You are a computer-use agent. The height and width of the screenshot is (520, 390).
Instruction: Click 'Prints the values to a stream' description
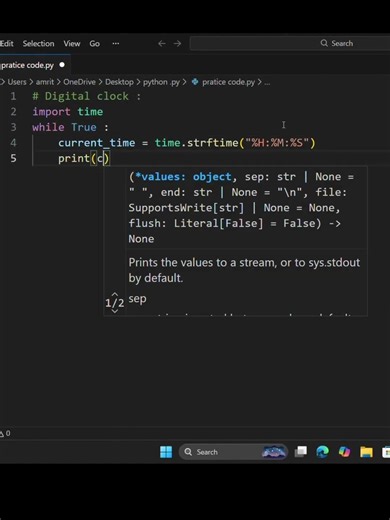[244, 270]
